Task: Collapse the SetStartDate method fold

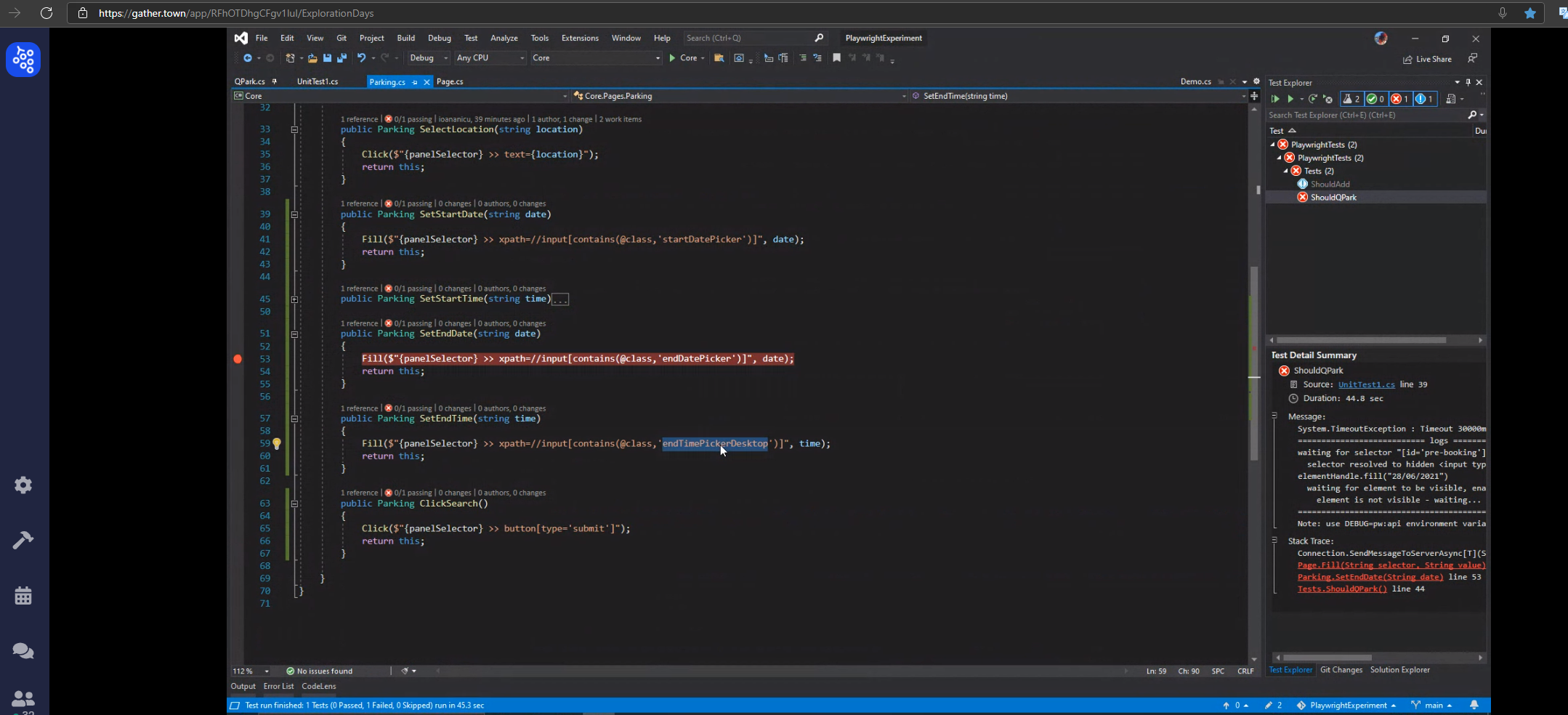Action: [294, 215]
